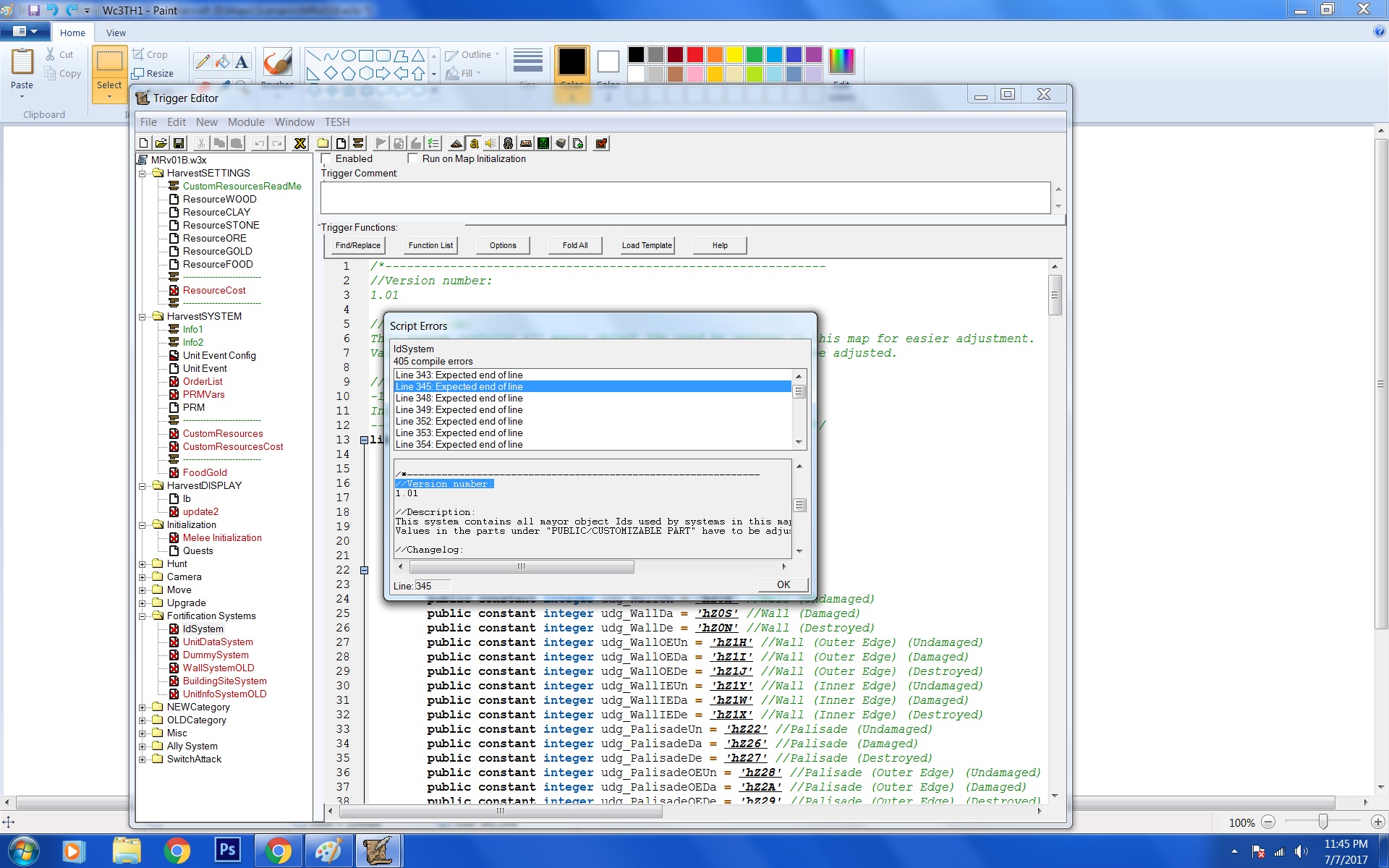Open the Sound Editor speaker icon
This screenshot has width=1389, height=868.
pos(491,143)
